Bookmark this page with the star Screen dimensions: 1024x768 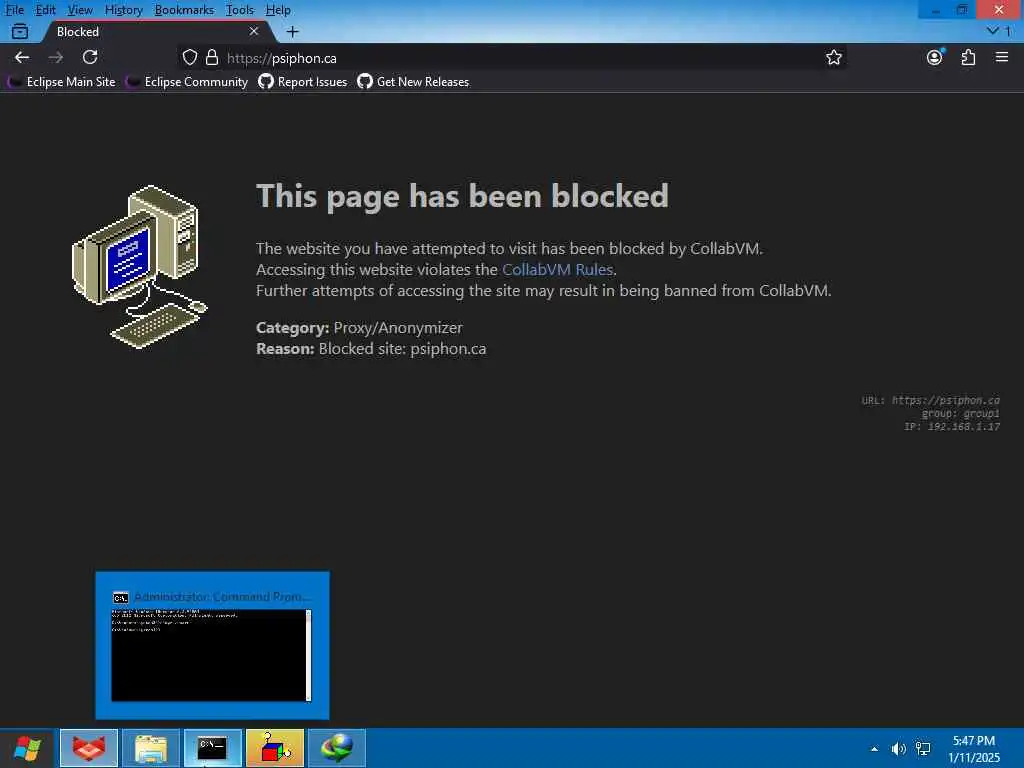click(x=833, y=57)
